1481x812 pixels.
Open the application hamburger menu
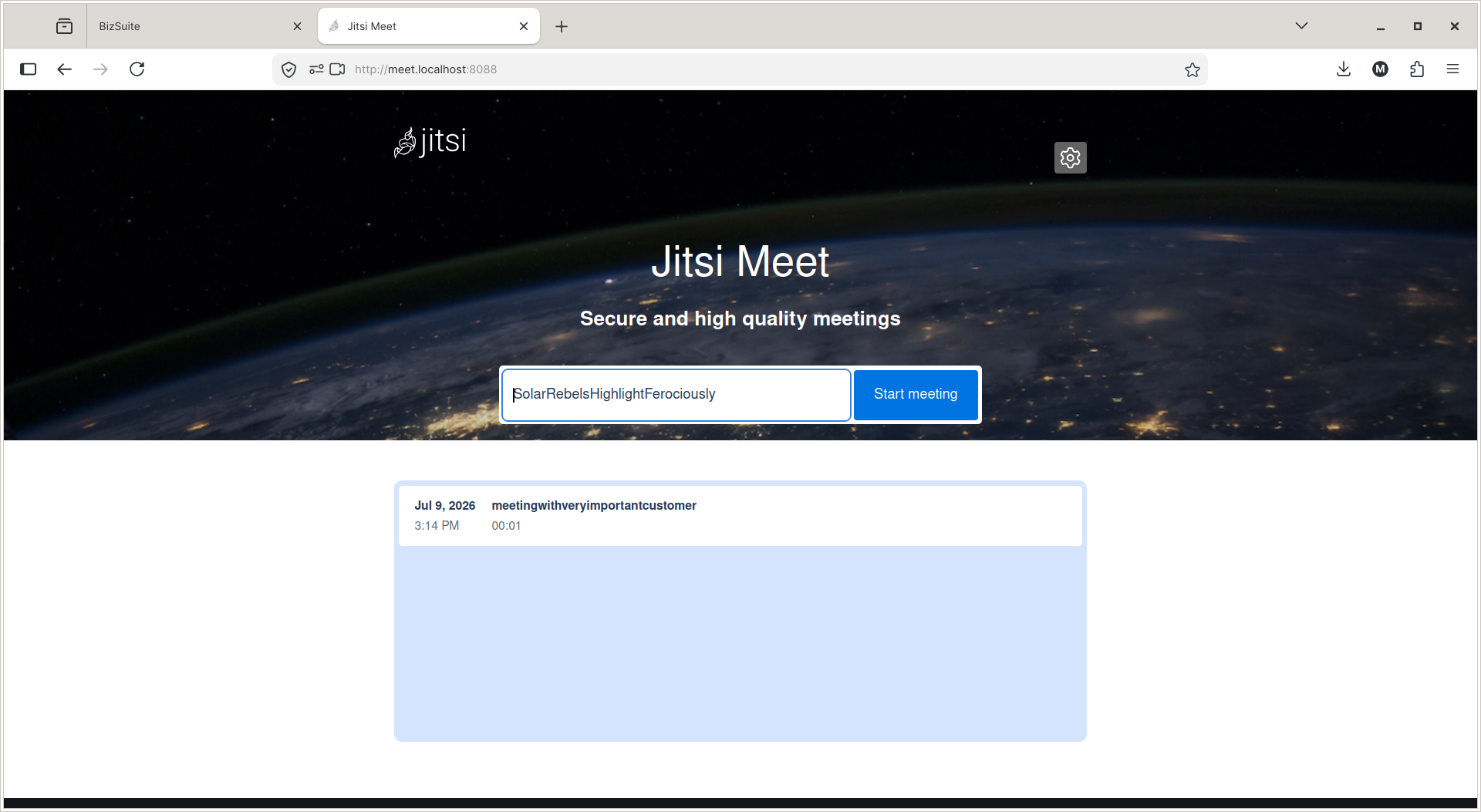[1452, 69]
